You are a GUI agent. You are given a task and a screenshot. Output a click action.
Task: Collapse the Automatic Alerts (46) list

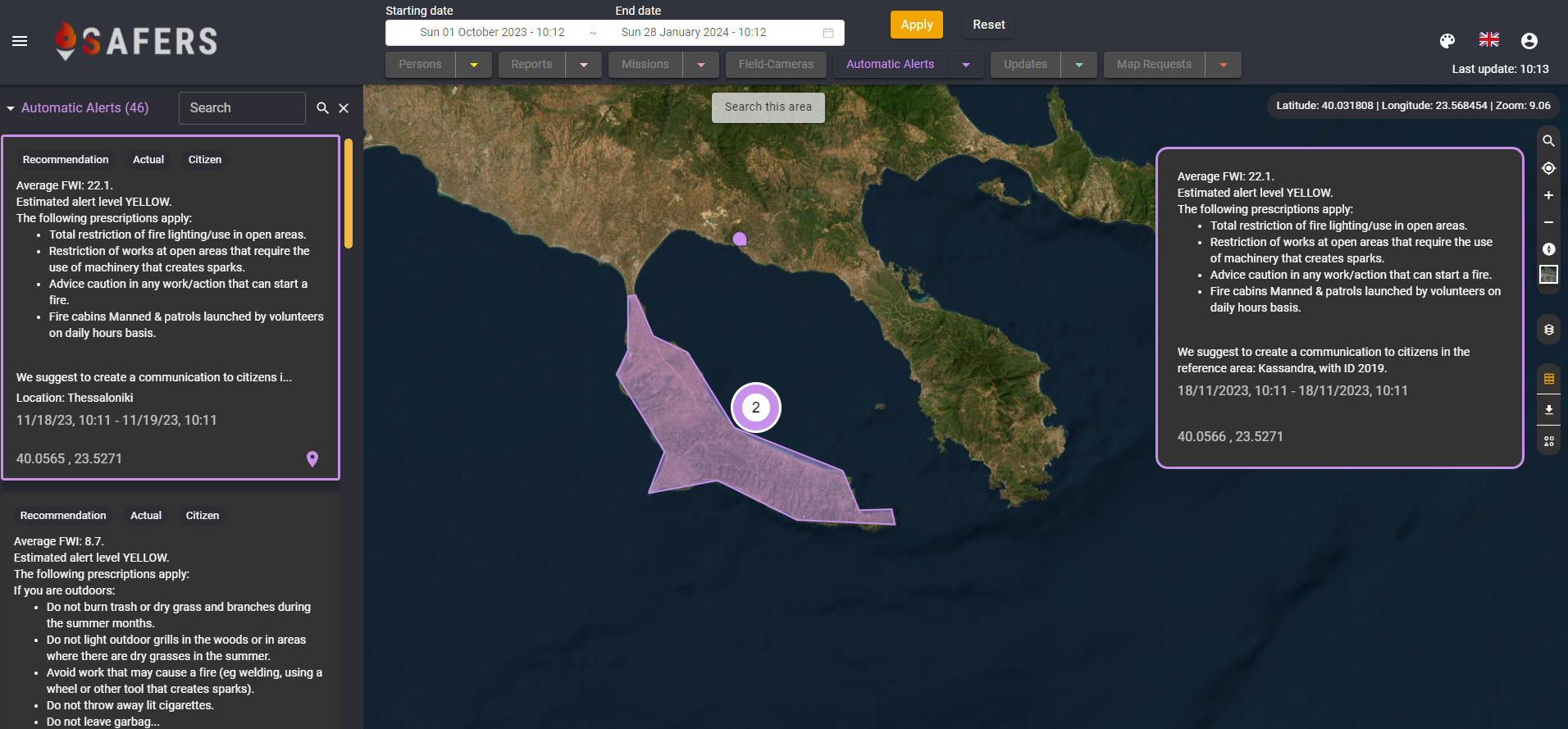click(x=11, y=108)
